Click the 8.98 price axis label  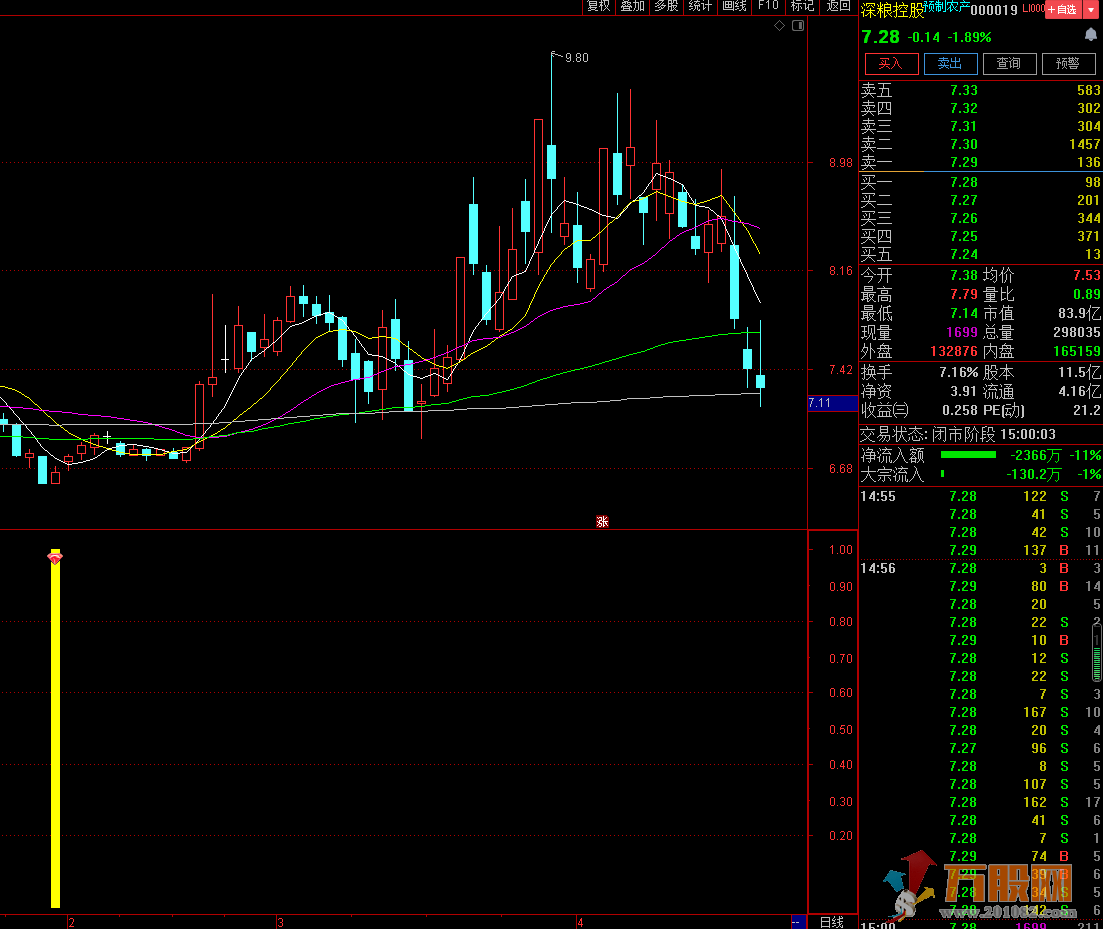[x=841, y=163]
